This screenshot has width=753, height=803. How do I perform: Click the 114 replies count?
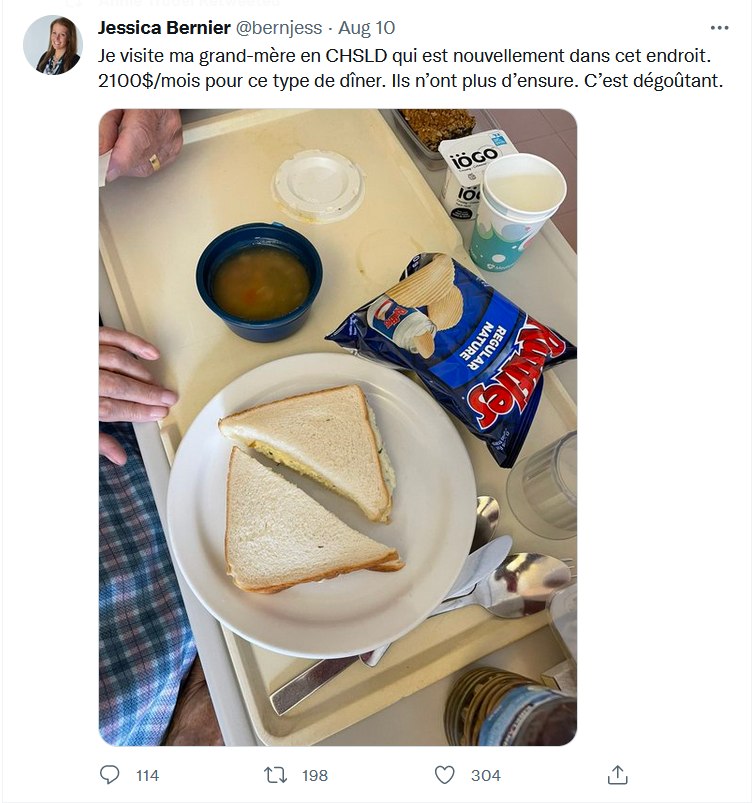pos(148,775)
